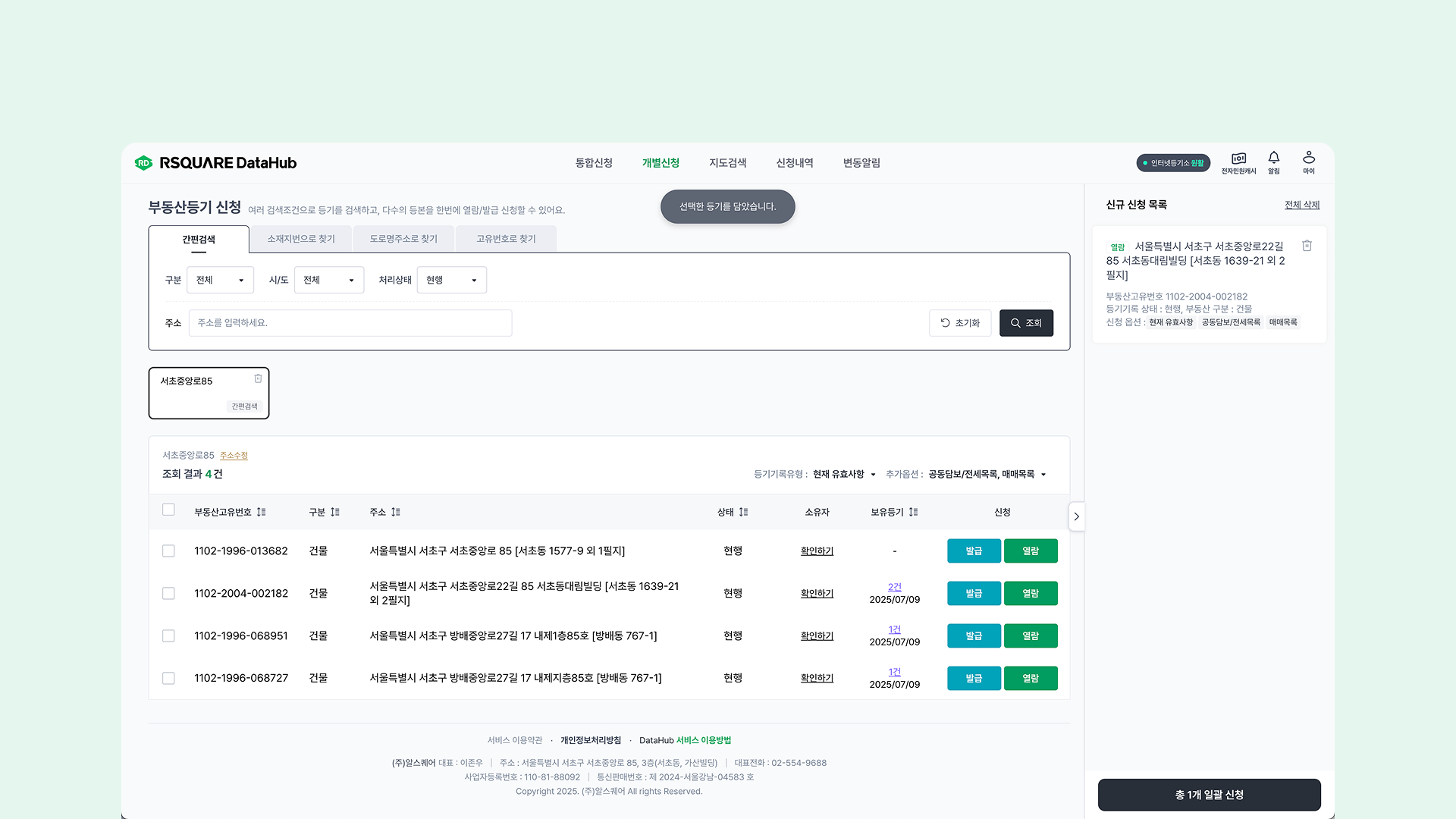Click the RSQUARE DataHub logo
This screenshot has width=1456, height=819.
coord(216,163)
